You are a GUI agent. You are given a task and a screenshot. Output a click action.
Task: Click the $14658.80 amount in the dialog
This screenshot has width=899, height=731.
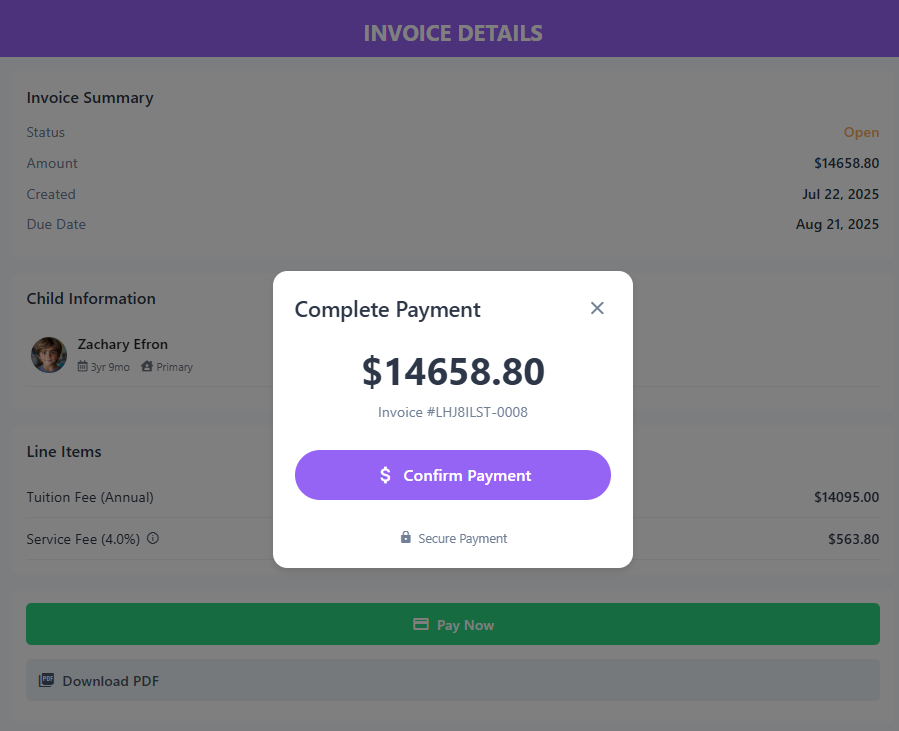pyautogui.click(x=453, y=372)
